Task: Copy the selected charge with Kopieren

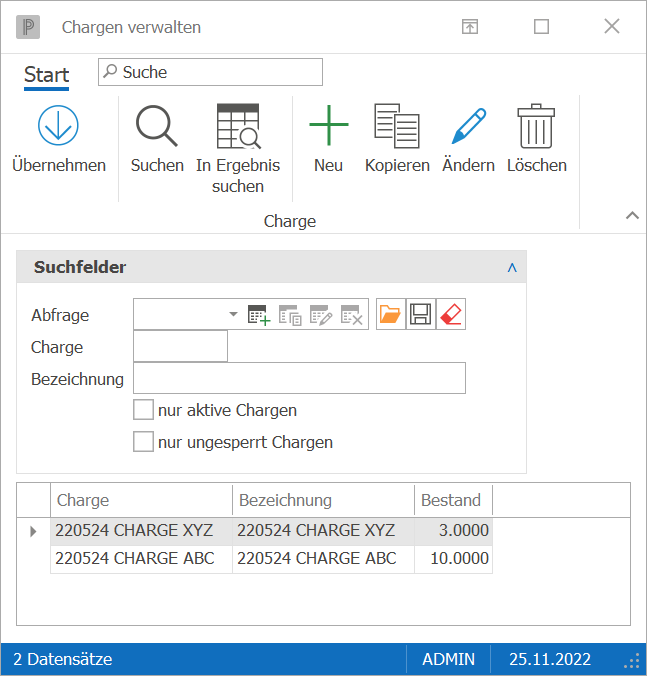Action: [x=397, y=125]
